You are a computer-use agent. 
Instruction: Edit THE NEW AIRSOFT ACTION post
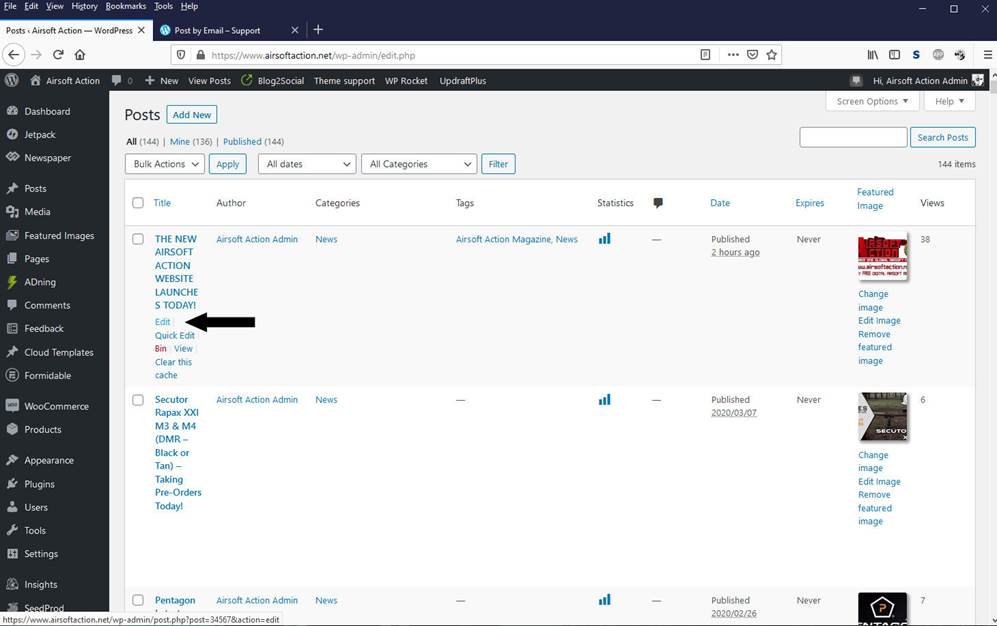pyautogui.click(x=163, y=322)
